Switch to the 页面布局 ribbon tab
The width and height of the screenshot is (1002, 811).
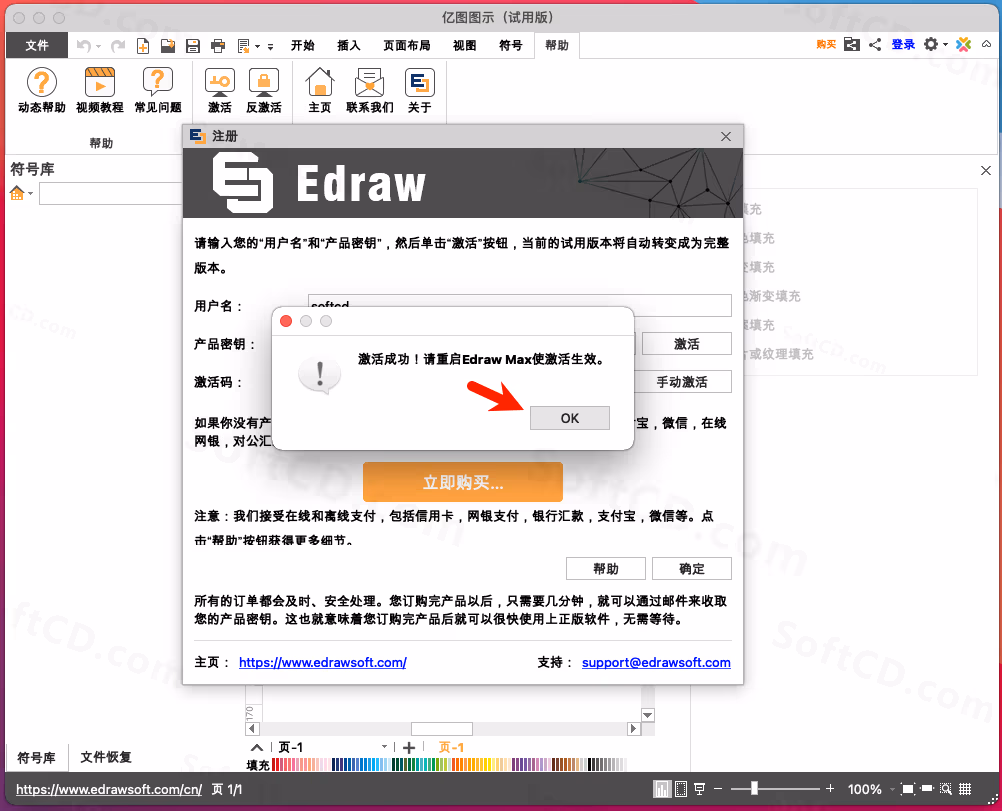[x=407, y=45]
